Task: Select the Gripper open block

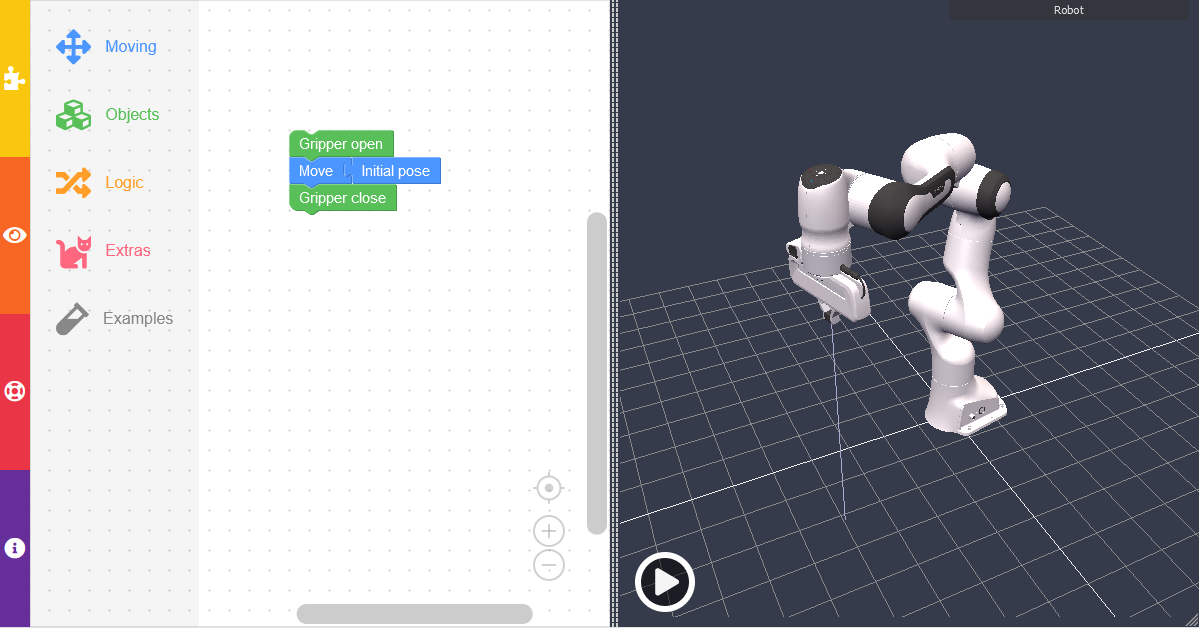Action: pos(341,144)
